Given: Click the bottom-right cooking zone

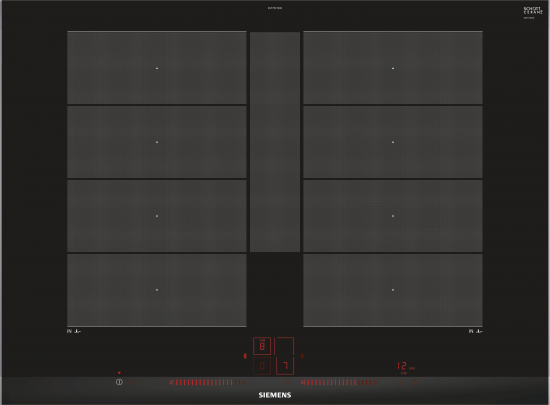Looking at the screenshot, I should click(393, 290).
